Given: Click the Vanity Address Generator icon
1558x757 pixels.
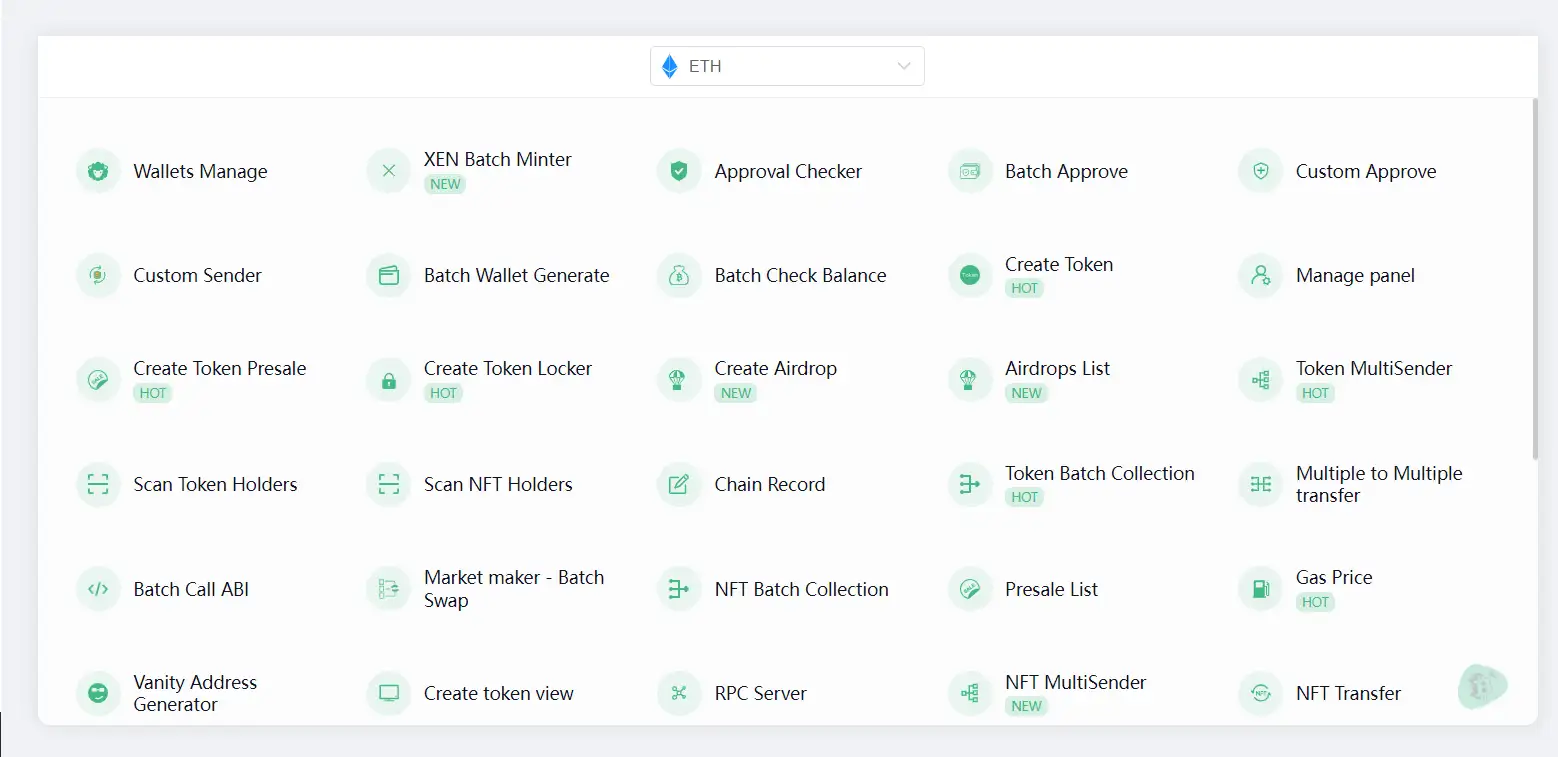Looking at the screenshot, I should tap(98, 693).
